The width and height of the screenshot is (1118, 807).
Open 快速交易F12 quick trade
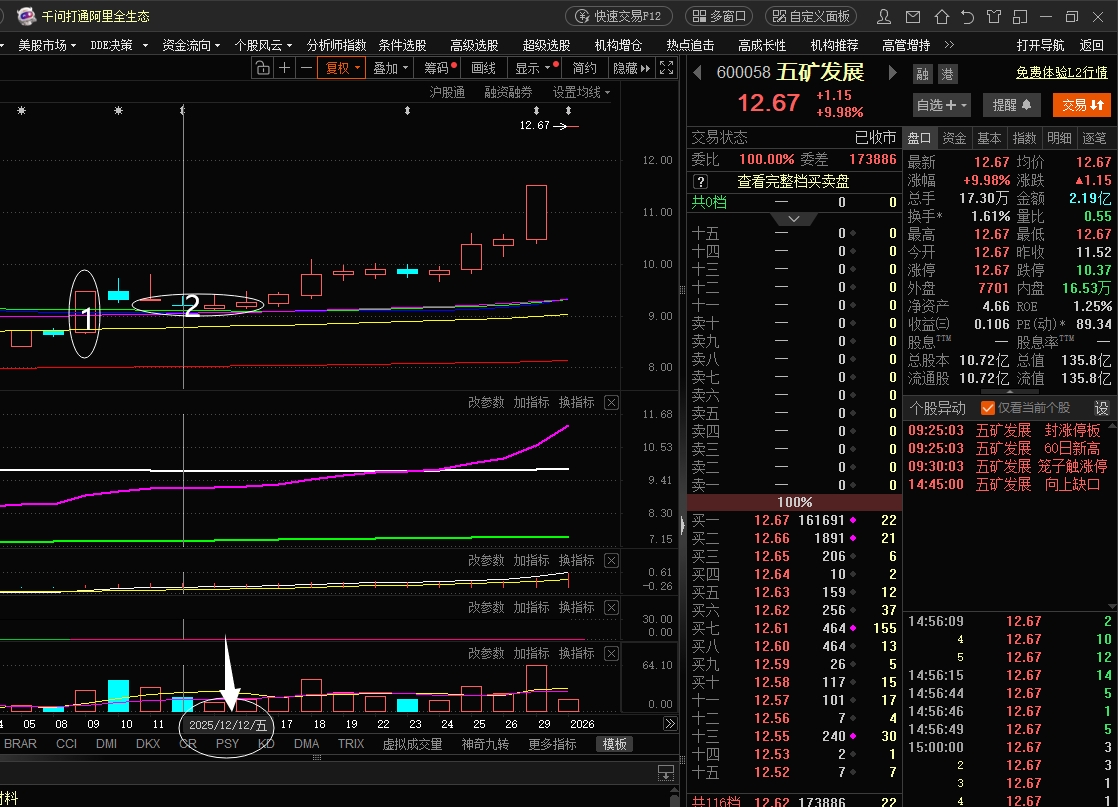click(x=618, y=16)
